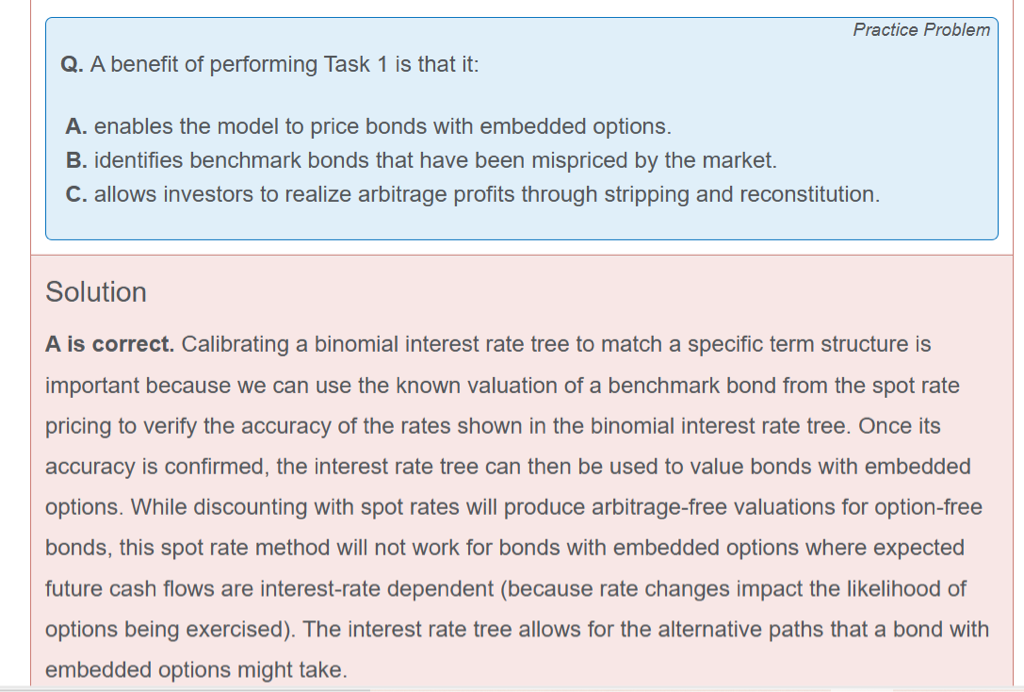Click "Task 1" in the question text
The image size is (1024, 692).
click(365, 65)
